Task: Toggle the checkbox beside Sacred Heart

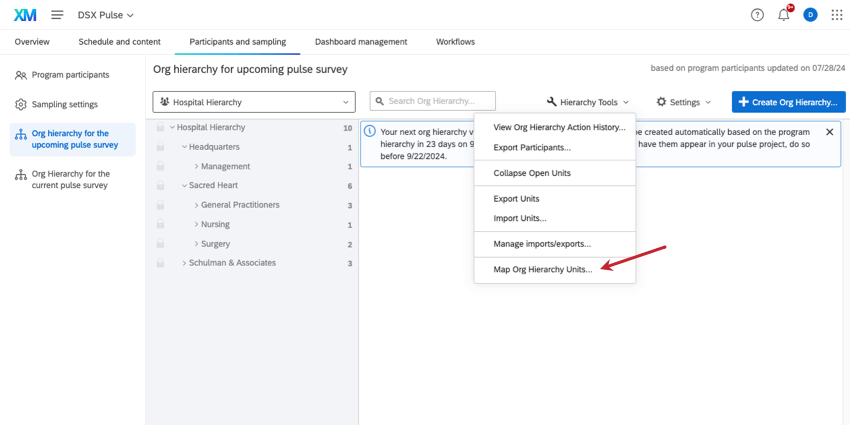Action: point(160,186)
